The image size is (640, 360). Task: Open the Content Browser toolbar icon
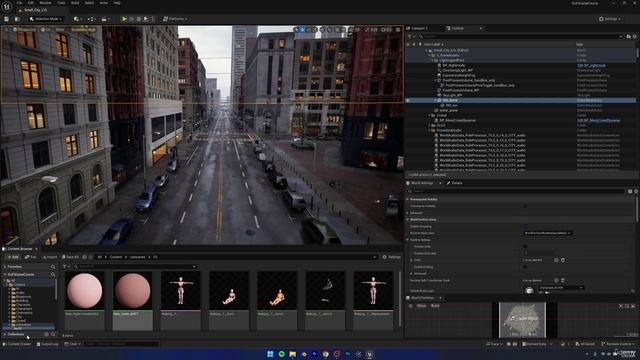17,19
